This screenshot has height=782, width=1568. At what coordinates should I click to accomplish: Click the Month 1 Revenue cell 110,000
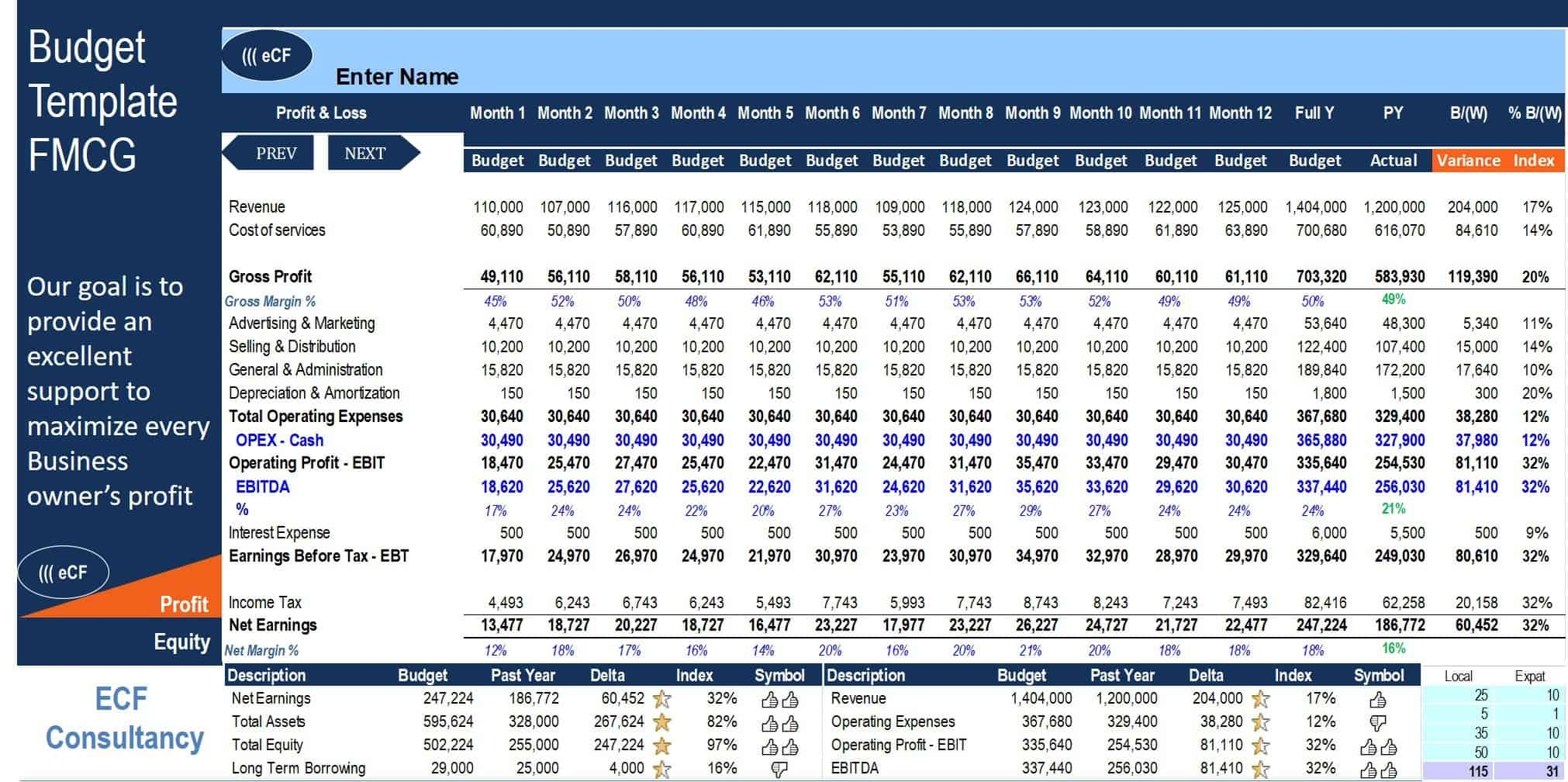[x=498, y=207]
